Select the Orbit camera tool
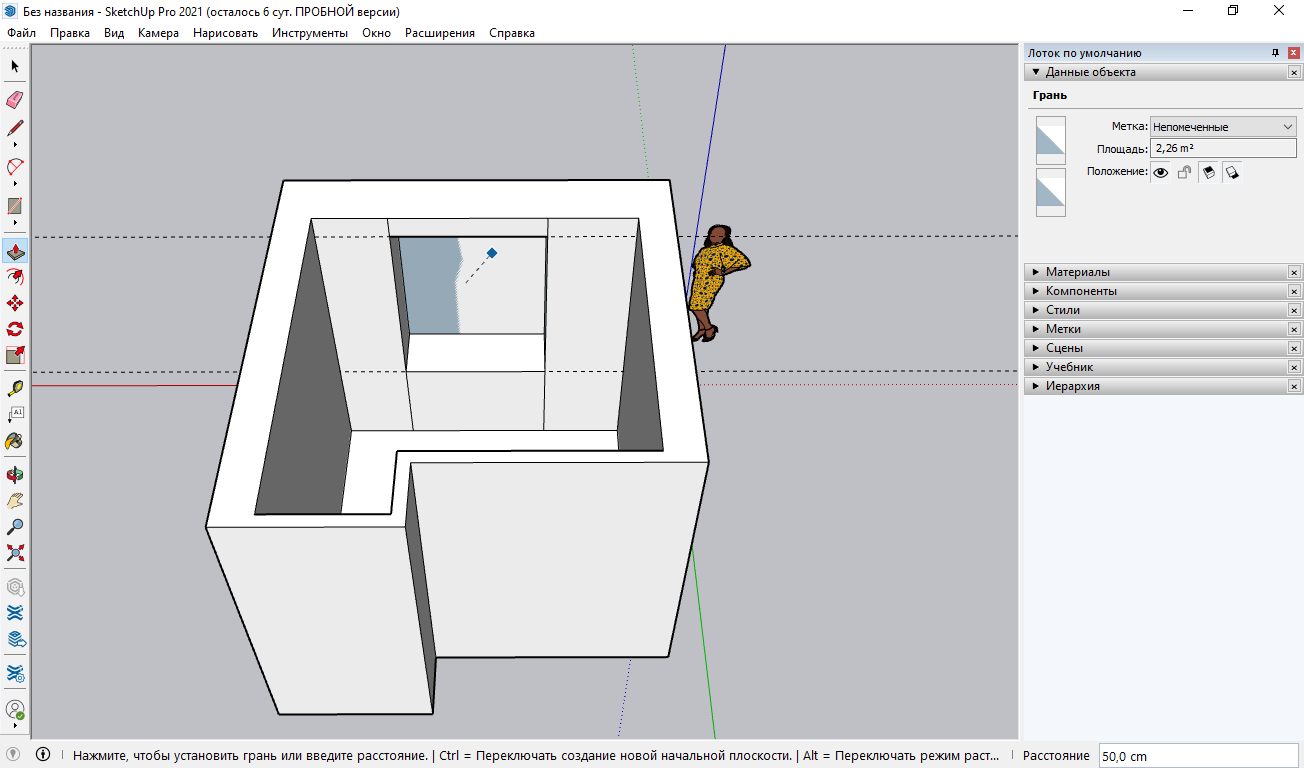 click(x=15, y=474)
